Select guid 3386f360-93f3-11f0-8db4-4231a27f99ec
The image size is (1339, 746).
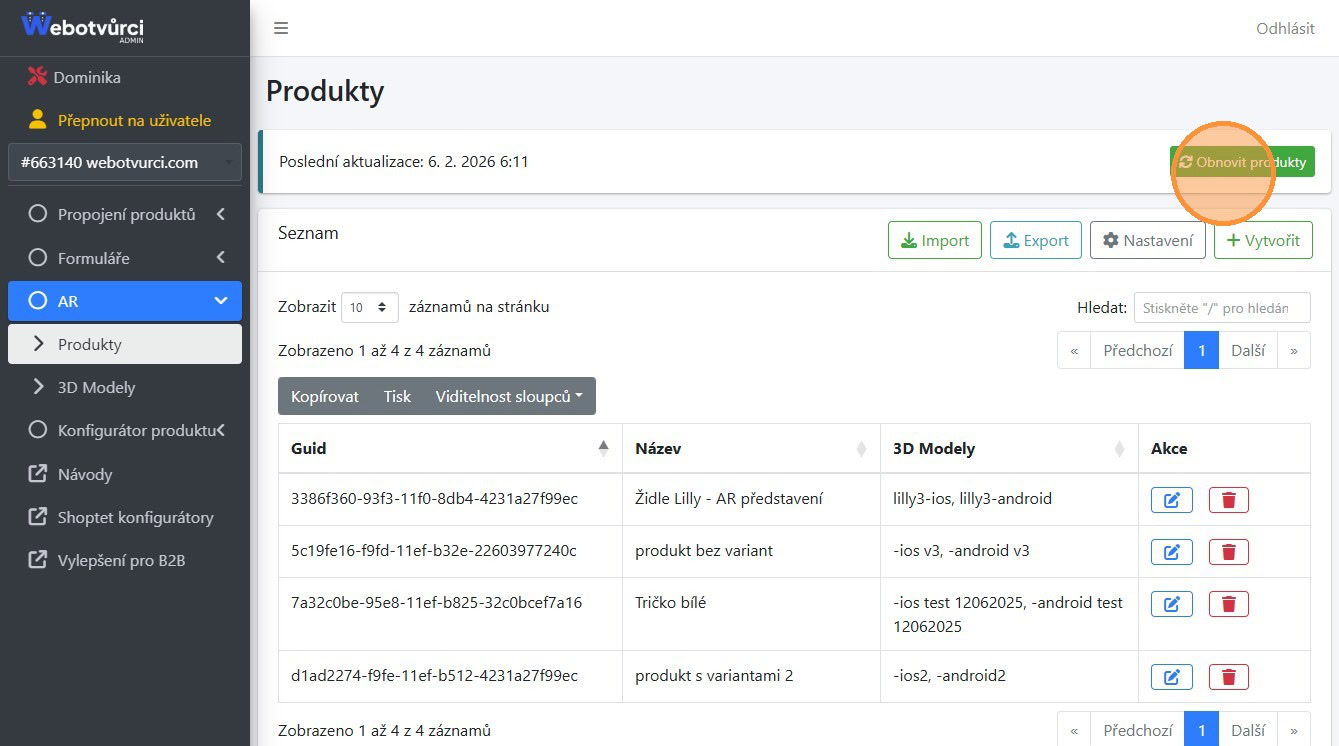click(x=434, y=498)
